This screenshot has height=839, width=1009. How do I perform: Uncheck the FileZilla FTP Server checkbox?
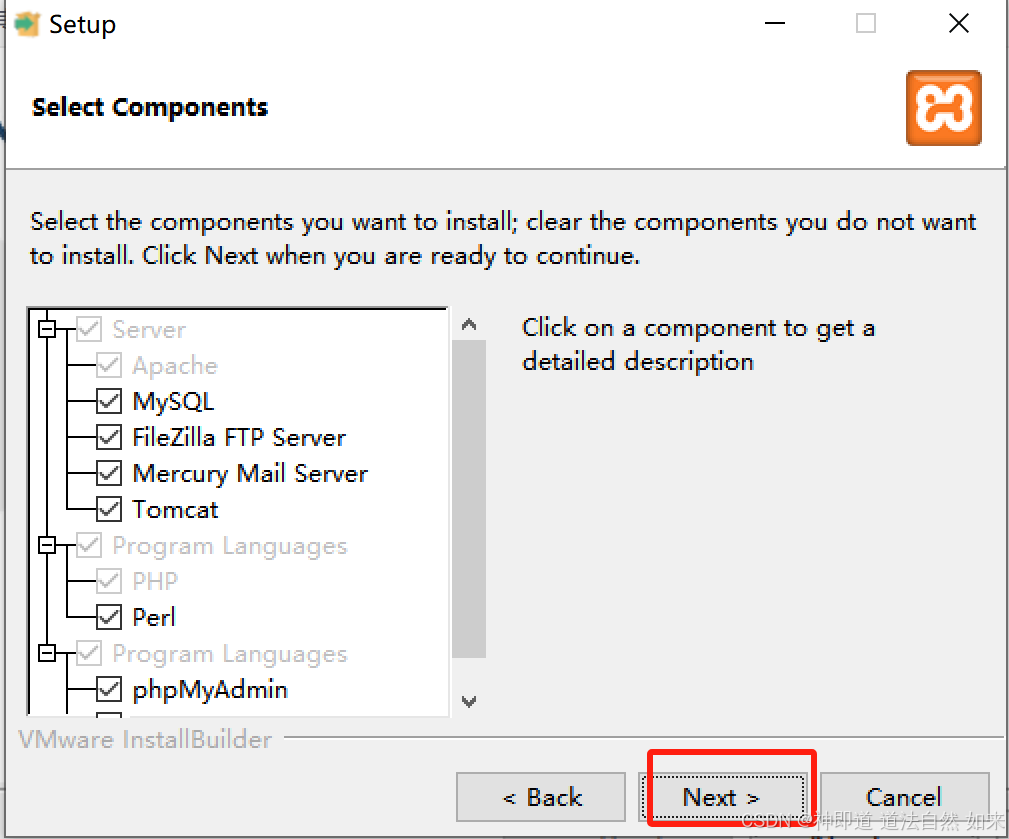pos(109,438)
